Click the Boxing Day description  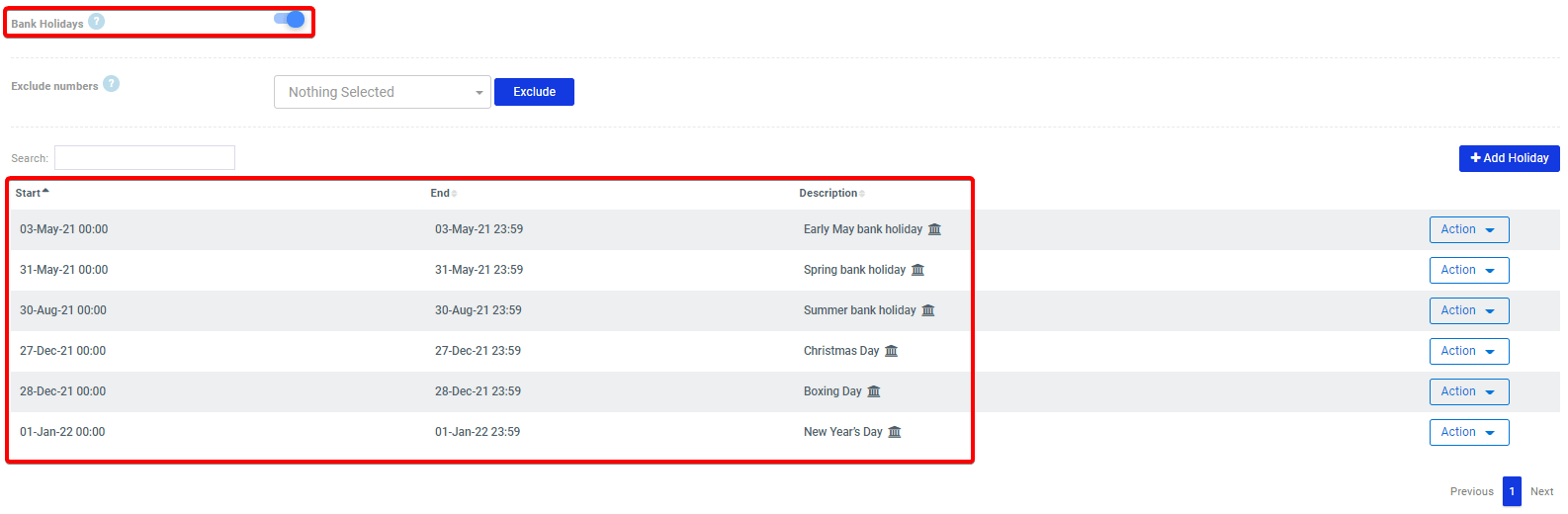click(x=832, y=391)
